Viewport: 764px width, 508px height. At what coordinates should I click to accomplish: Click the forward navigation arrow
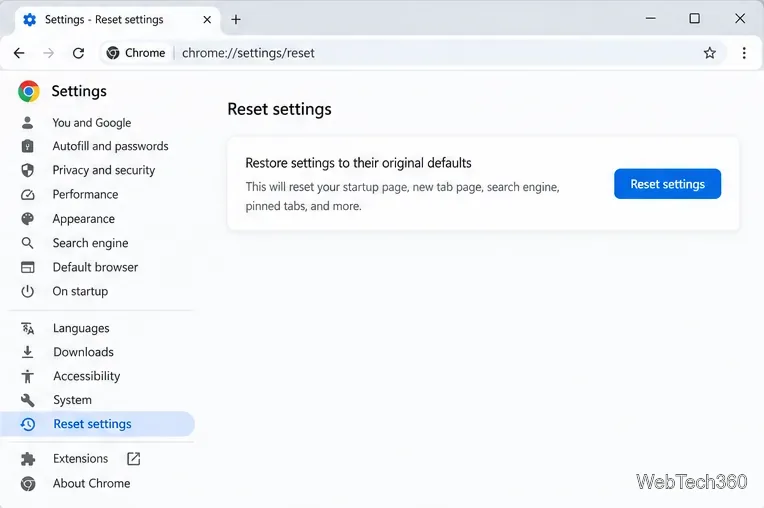(48, 53)
